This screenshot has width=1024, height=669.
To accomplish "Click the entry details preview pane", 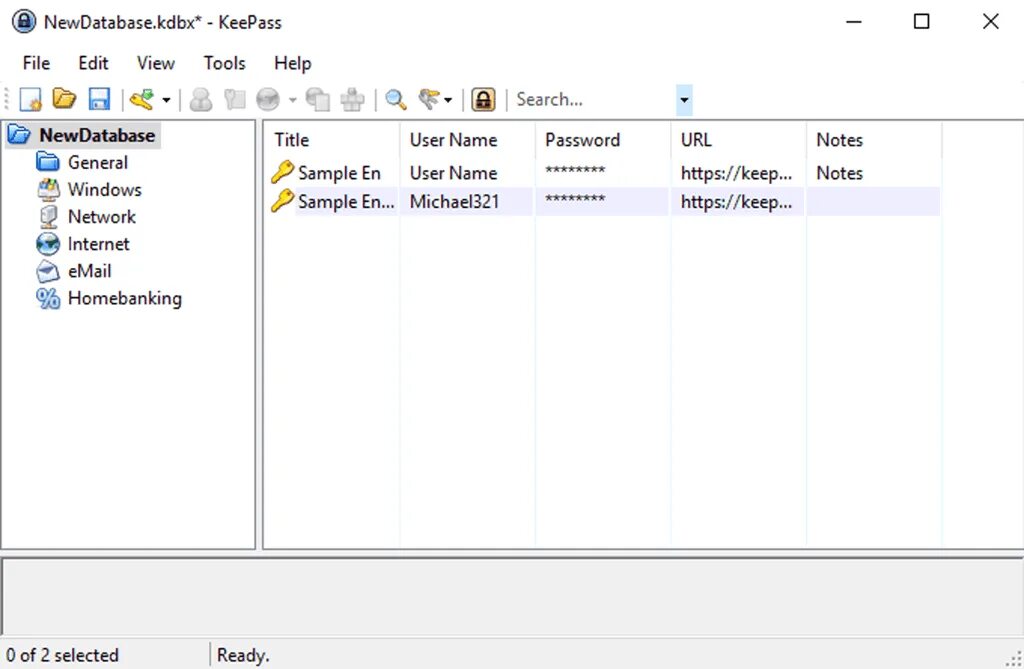I will [512, 596].
